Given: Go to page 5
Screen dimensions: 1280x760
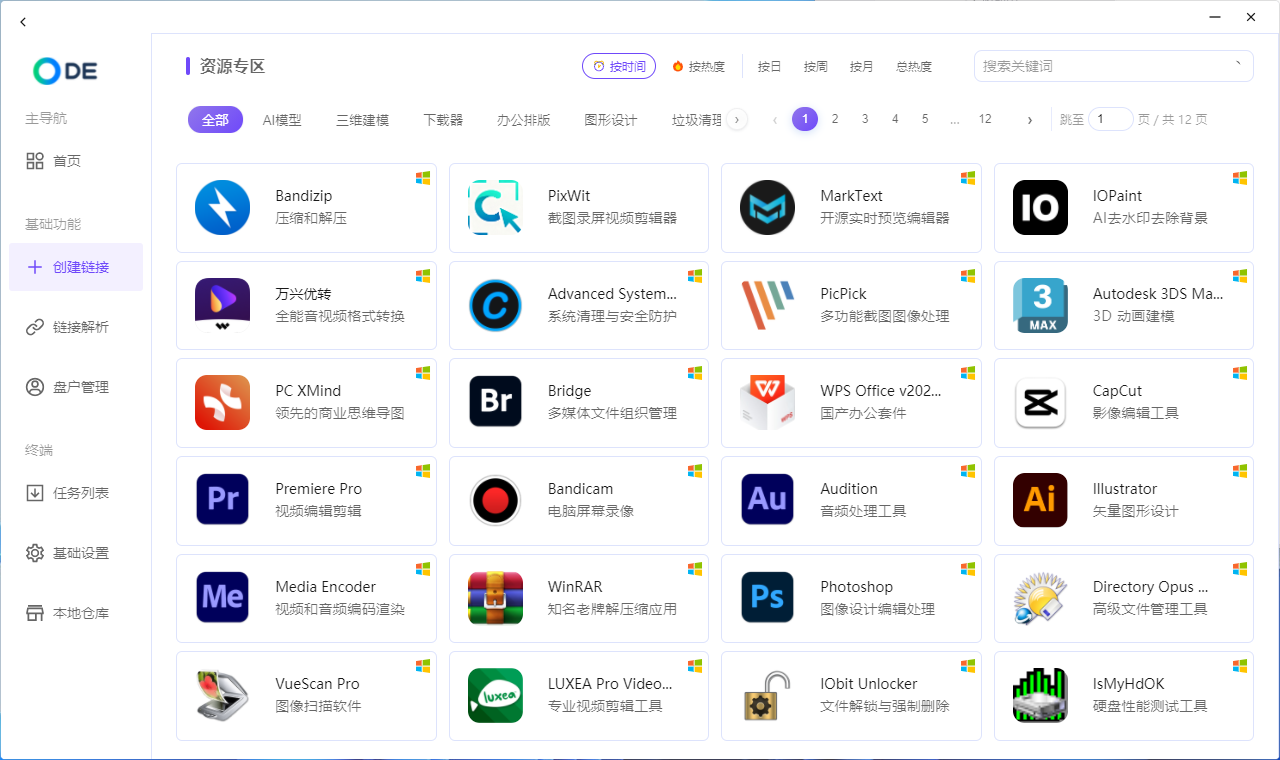Looking at the screenshot, I should pos(925,119).
